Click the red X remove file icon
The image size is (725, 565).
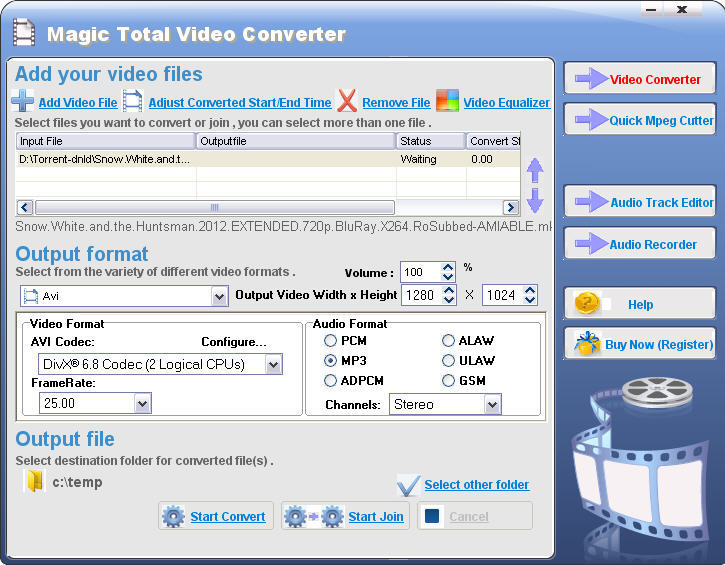click(x=347, y=100)
